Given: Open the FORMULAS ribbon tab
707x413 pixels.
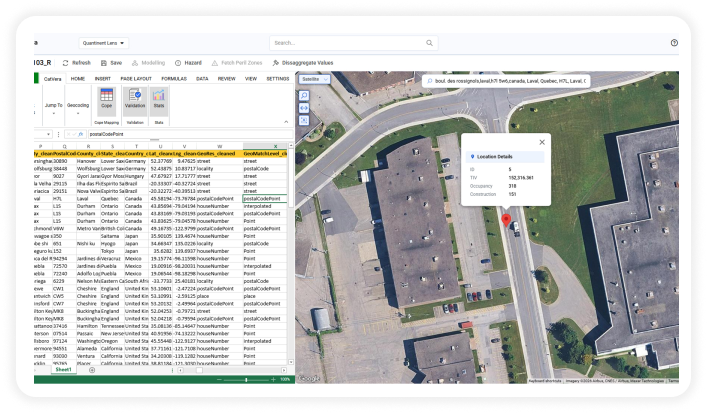Looking at the screenshot, I should tap(174, 79).
